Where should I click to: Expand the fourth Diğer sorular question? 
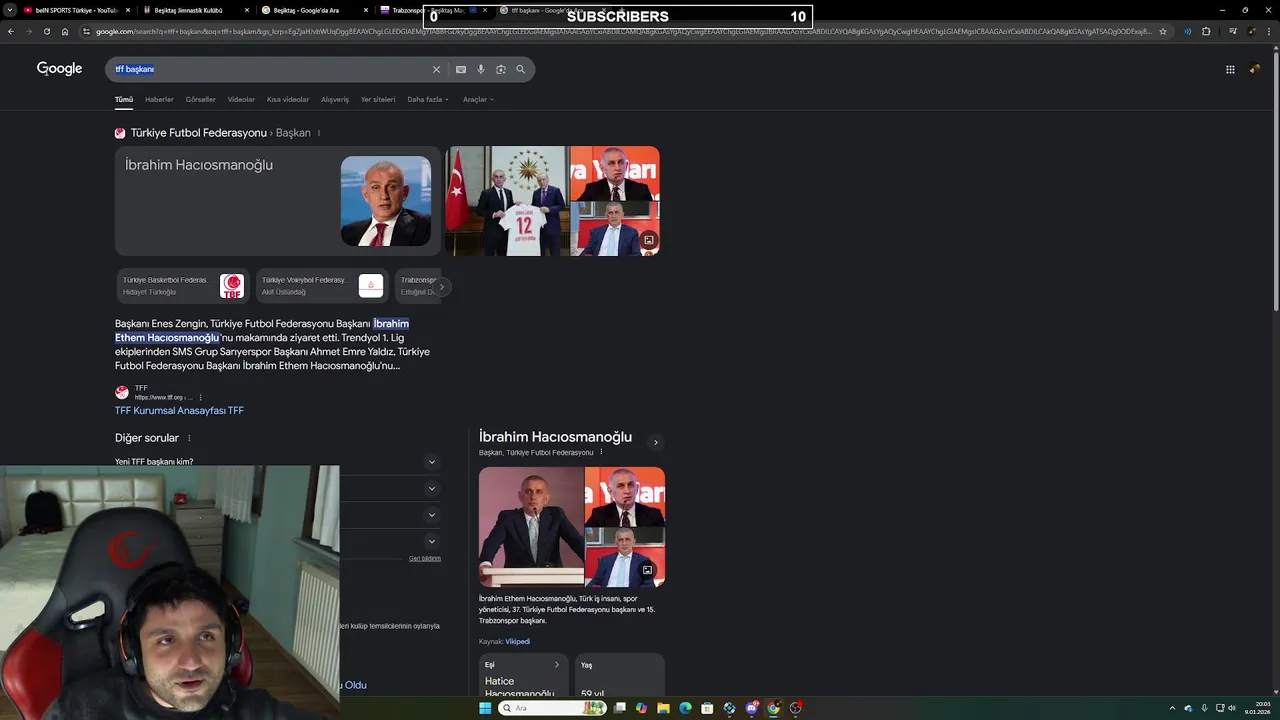[431, 541]
